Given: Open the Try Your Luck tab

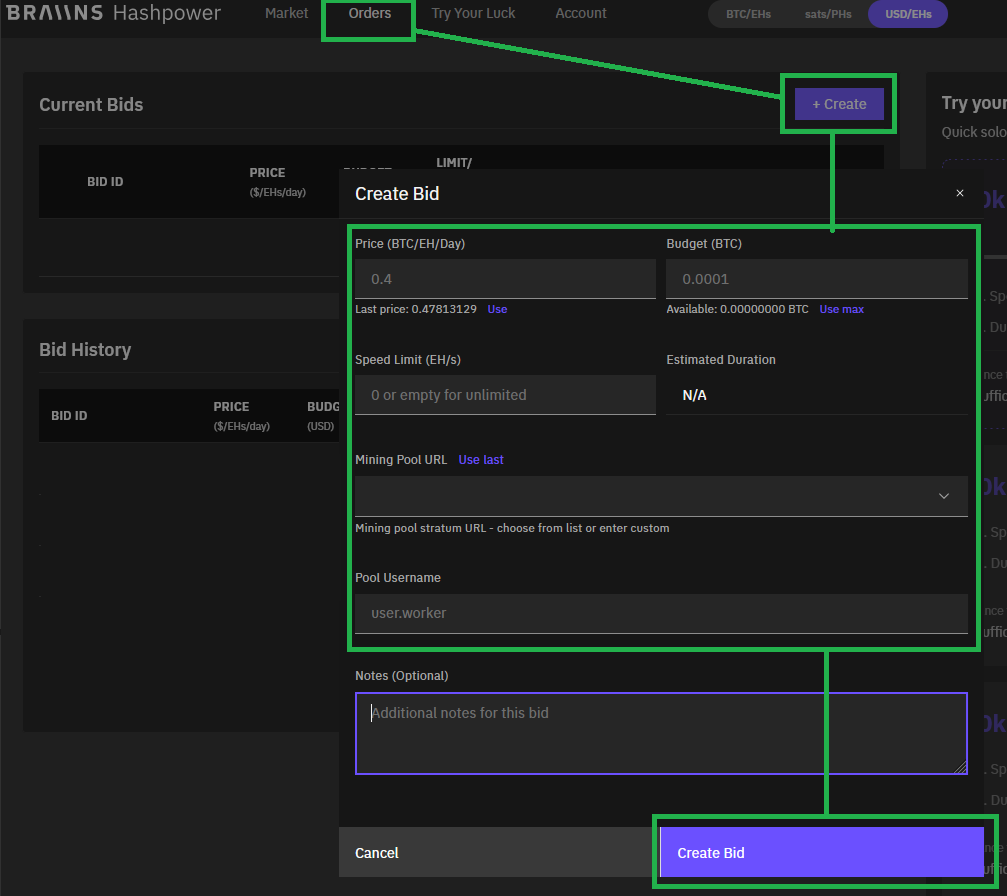Looking at the screenshot, I should click(x=473, y=13).
